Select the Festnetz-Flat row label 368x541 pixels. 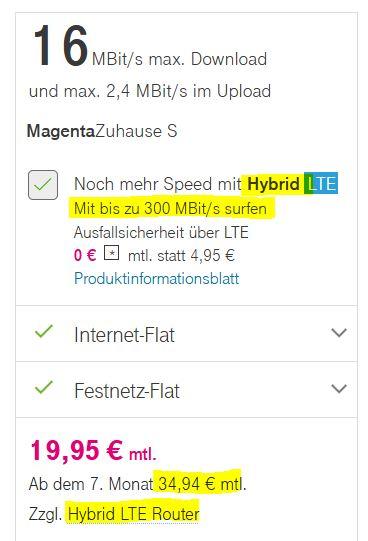(127, 391)
